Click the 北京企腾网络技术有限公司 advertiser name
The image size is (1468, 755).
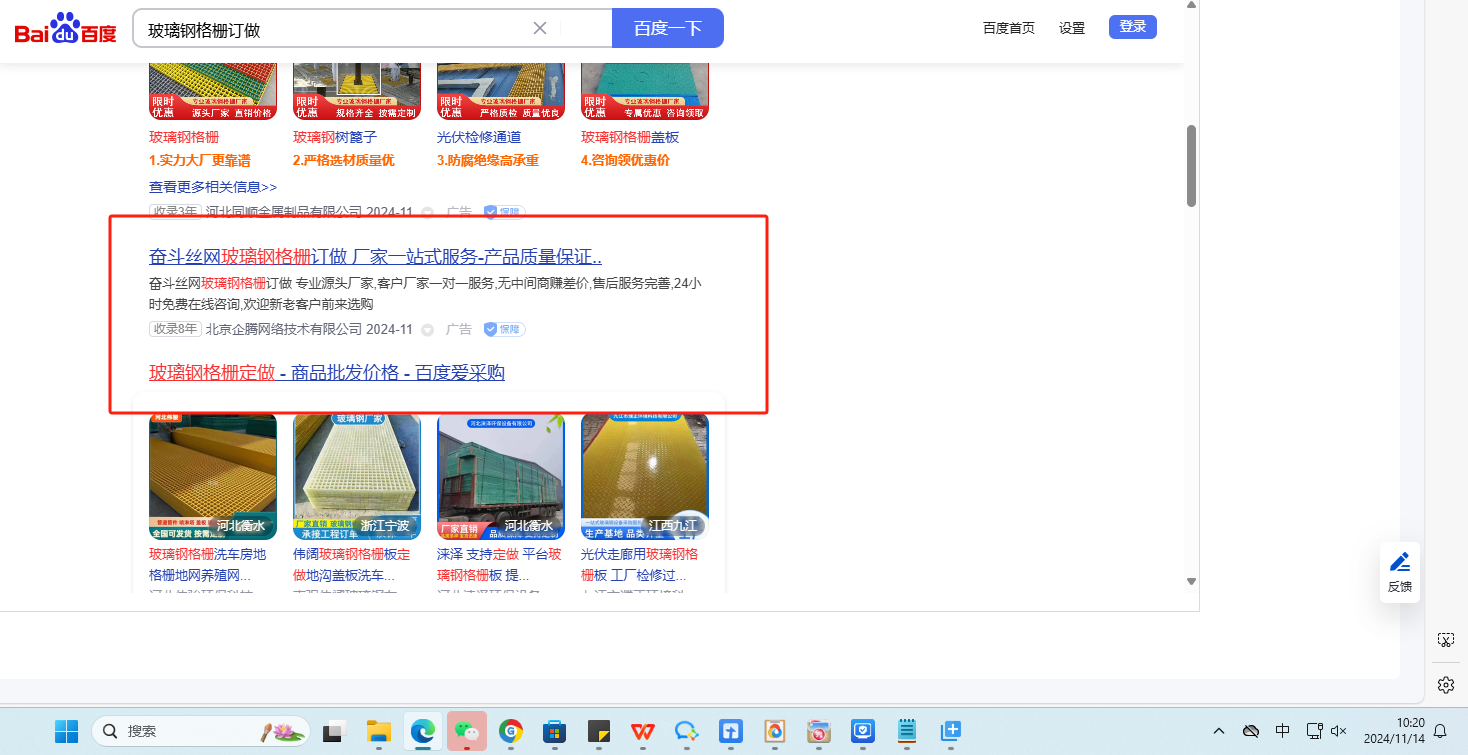click(x=284, y=329)
